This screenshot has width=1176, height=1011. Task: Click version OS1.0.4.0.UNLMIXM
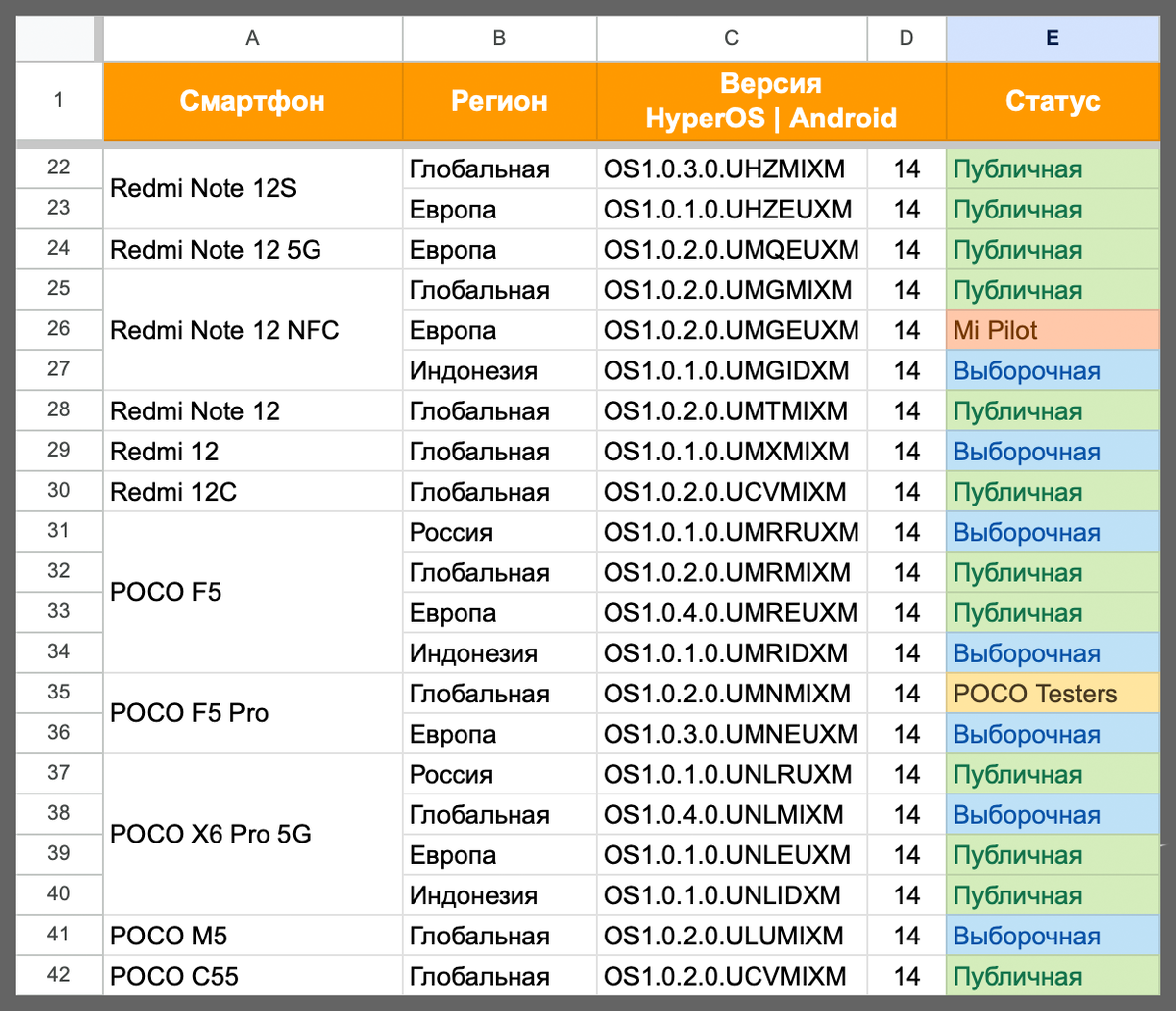point(732,815)
